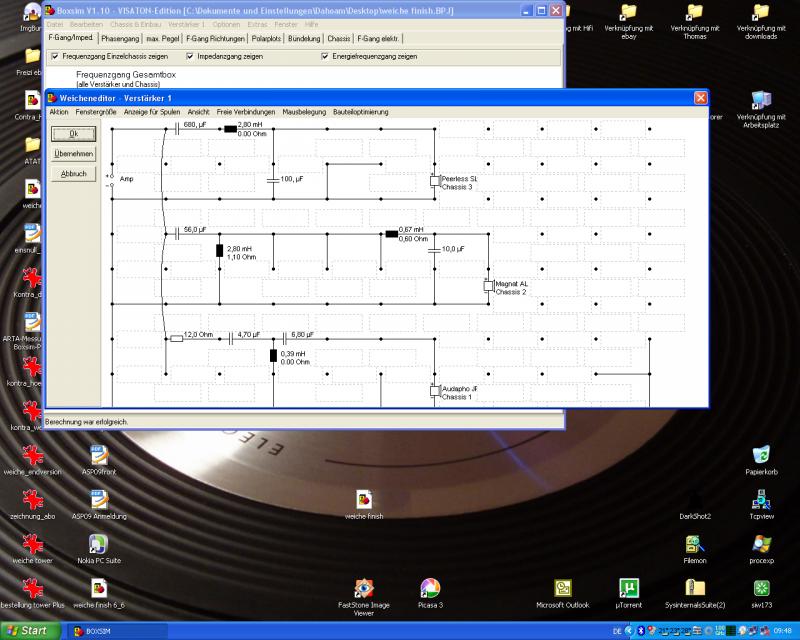
Task: Select the 2,80 mH 1,10 Ohm inductor
Action: [220, 251]
